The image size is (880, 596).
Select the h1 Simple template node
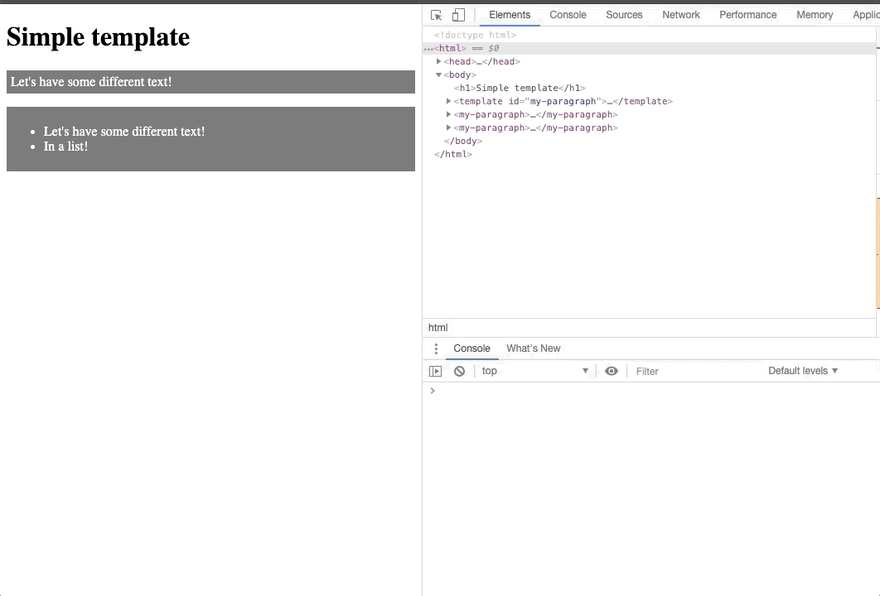click(x=520, y=88)
